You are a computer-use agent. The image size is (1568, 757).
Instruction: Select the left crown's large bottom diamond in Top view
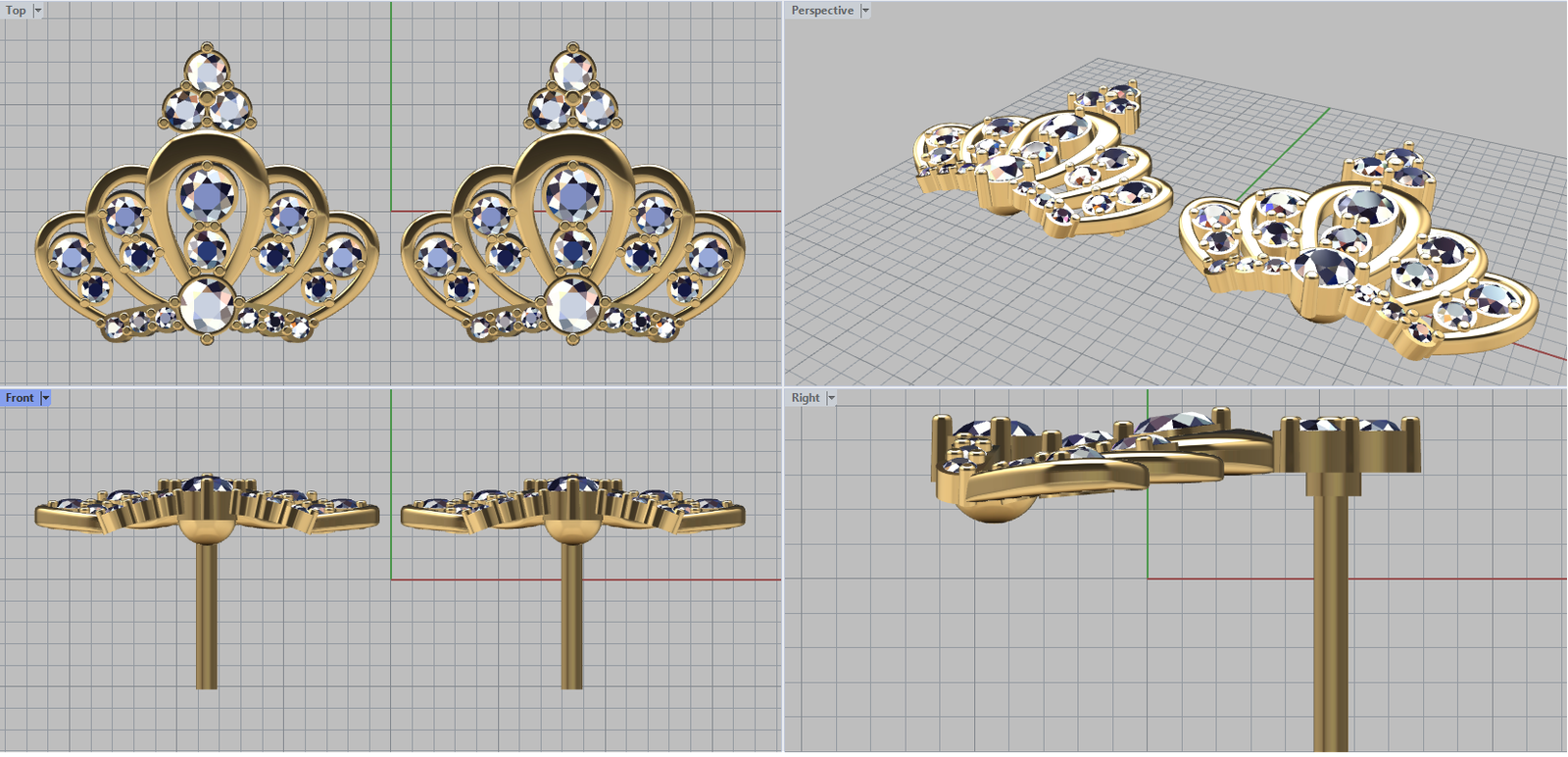point(207,304)
